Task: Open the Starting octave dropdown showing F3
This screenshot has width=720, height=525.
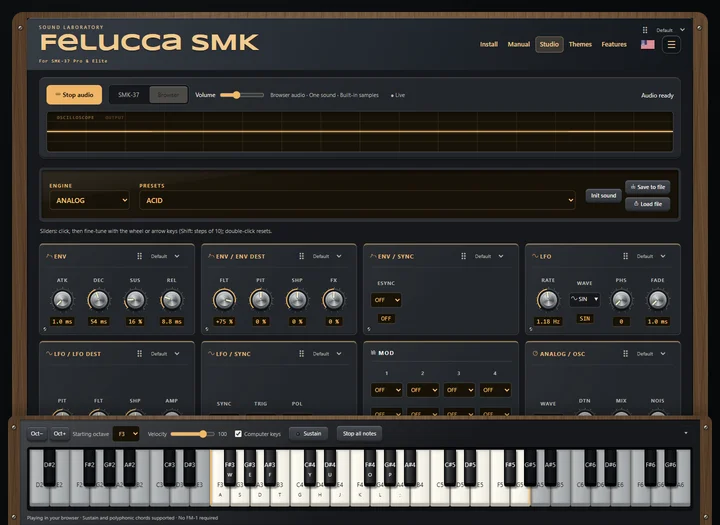Action: [126, 434]
